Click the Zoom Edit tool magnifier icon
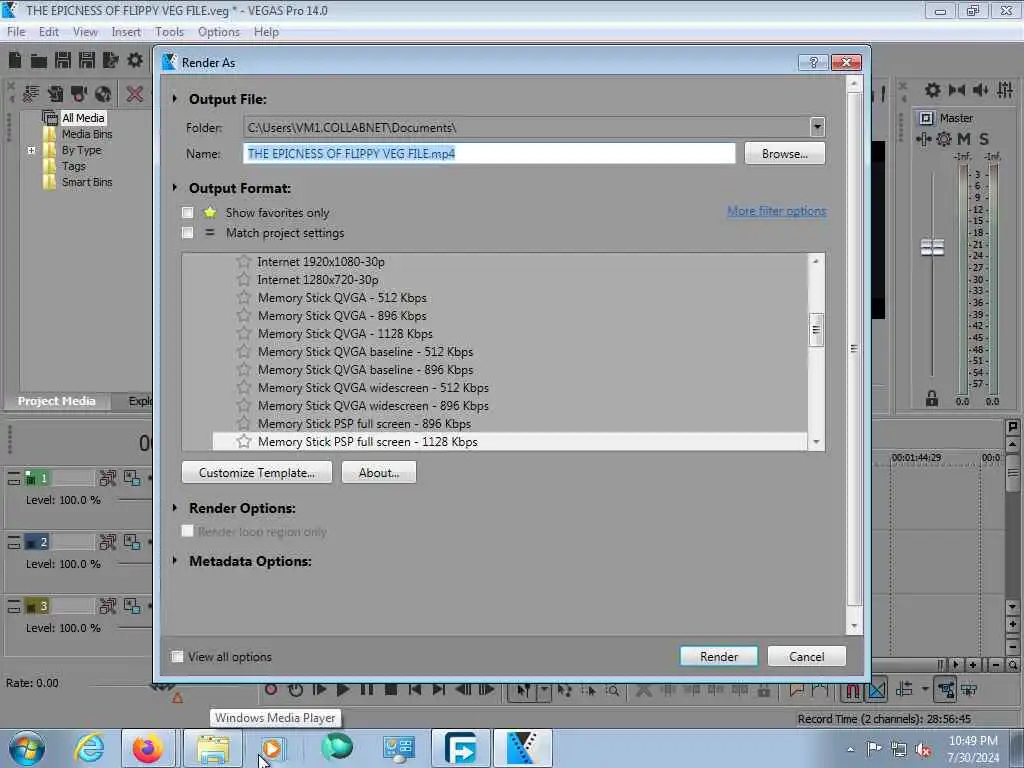The width and height of the screenshot is (1024, 768). coord(612,690)
